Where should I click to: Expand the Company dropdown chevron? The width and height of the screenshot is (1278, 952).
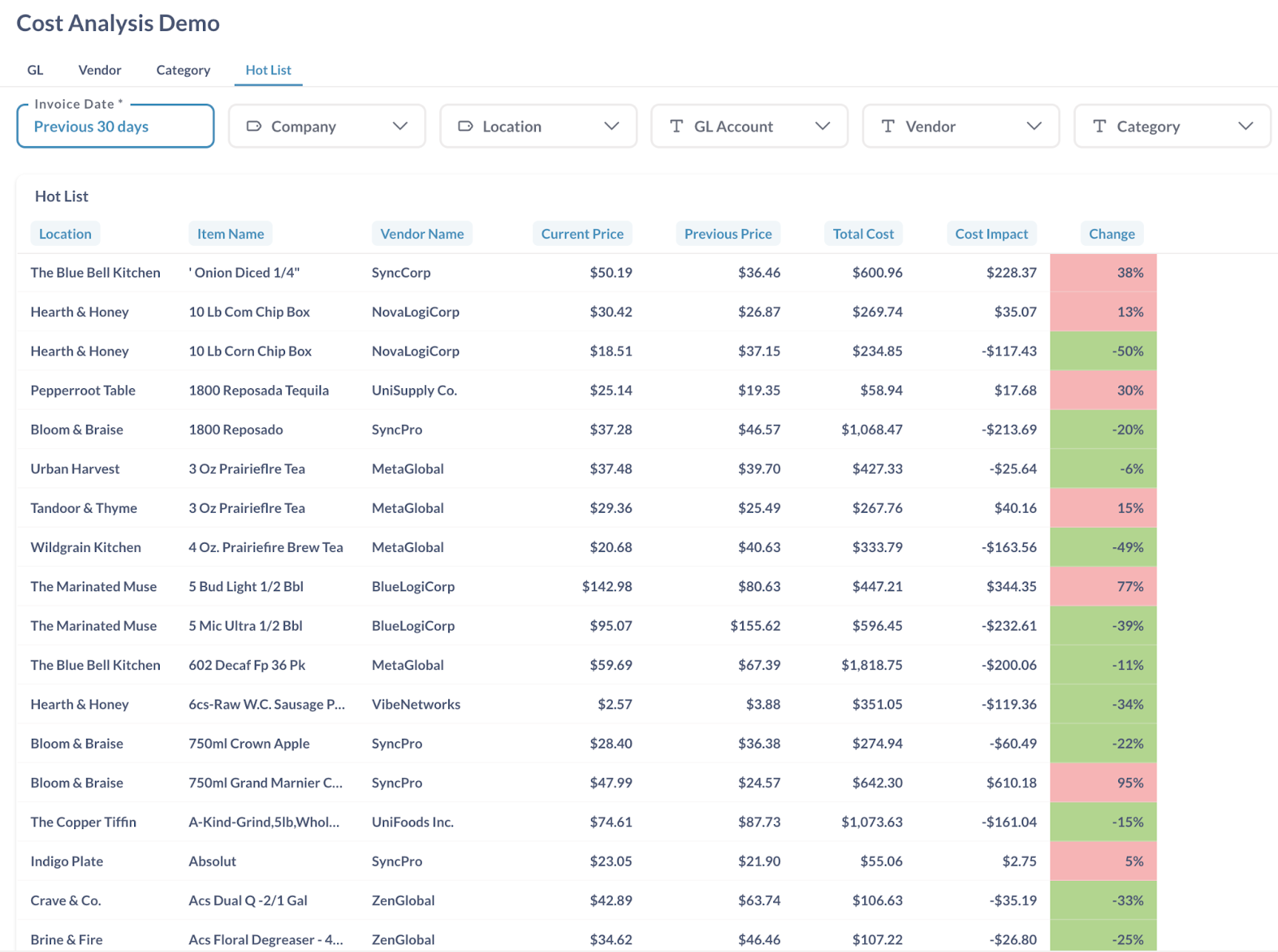click(400, 126)
